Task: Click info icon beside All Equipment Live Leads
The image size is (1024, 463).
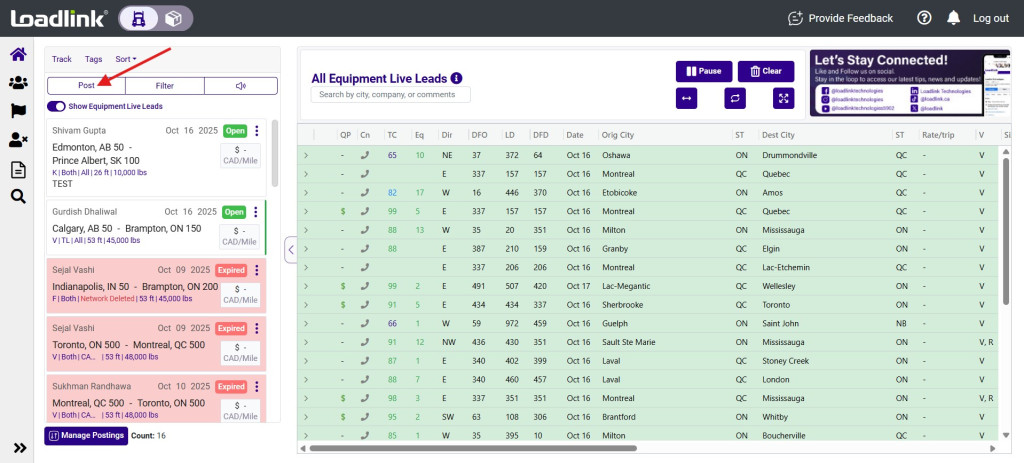Action: [x=457, y=78]
